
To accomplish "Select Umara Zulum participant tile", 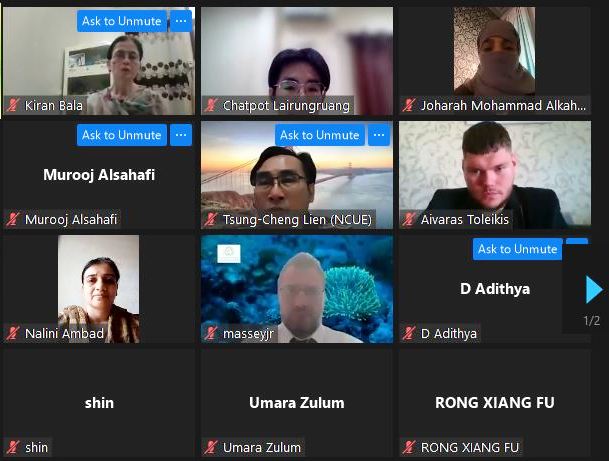I will pos(297,403).
